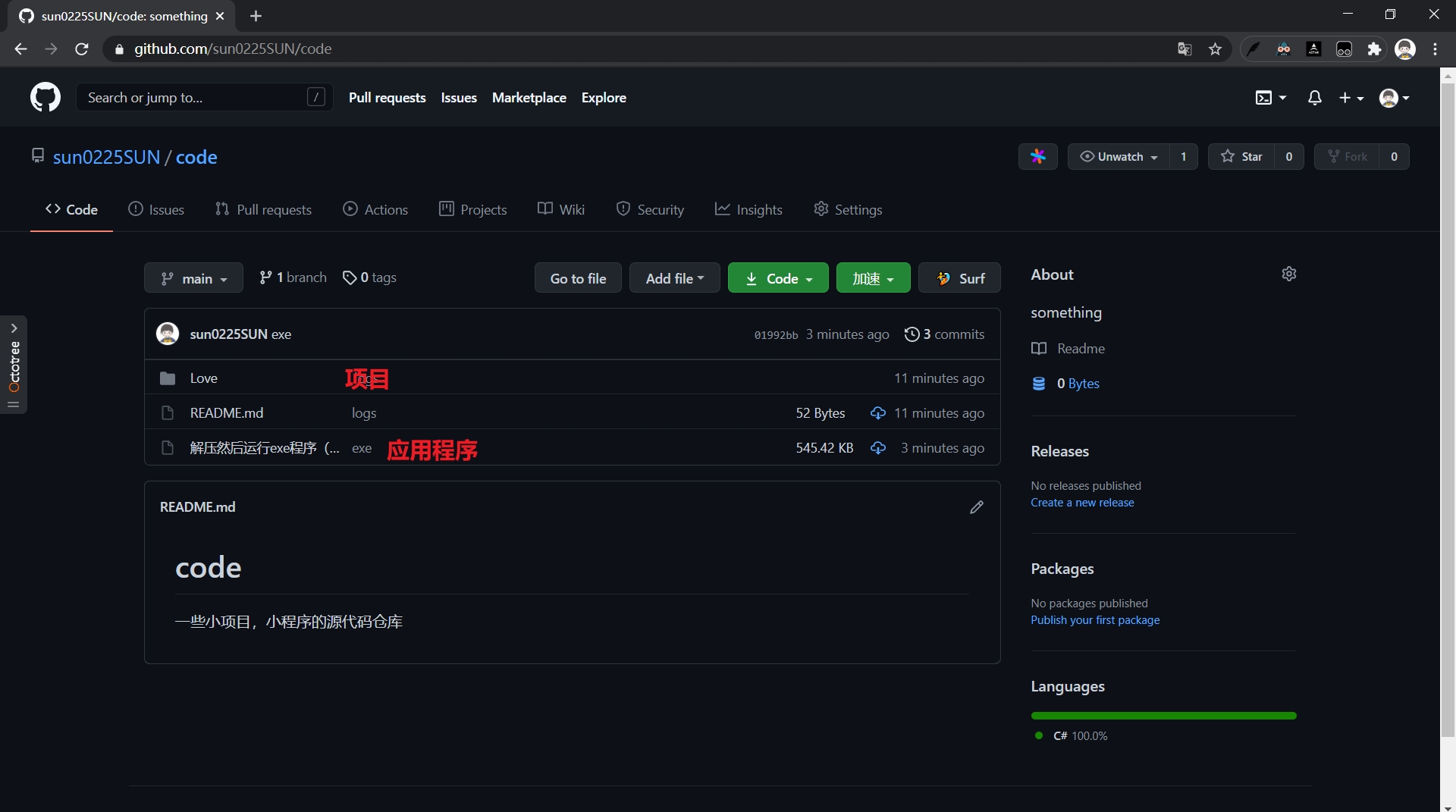Click the Surf button
The width and height of the screenshot is (1456, 812).
959,278
